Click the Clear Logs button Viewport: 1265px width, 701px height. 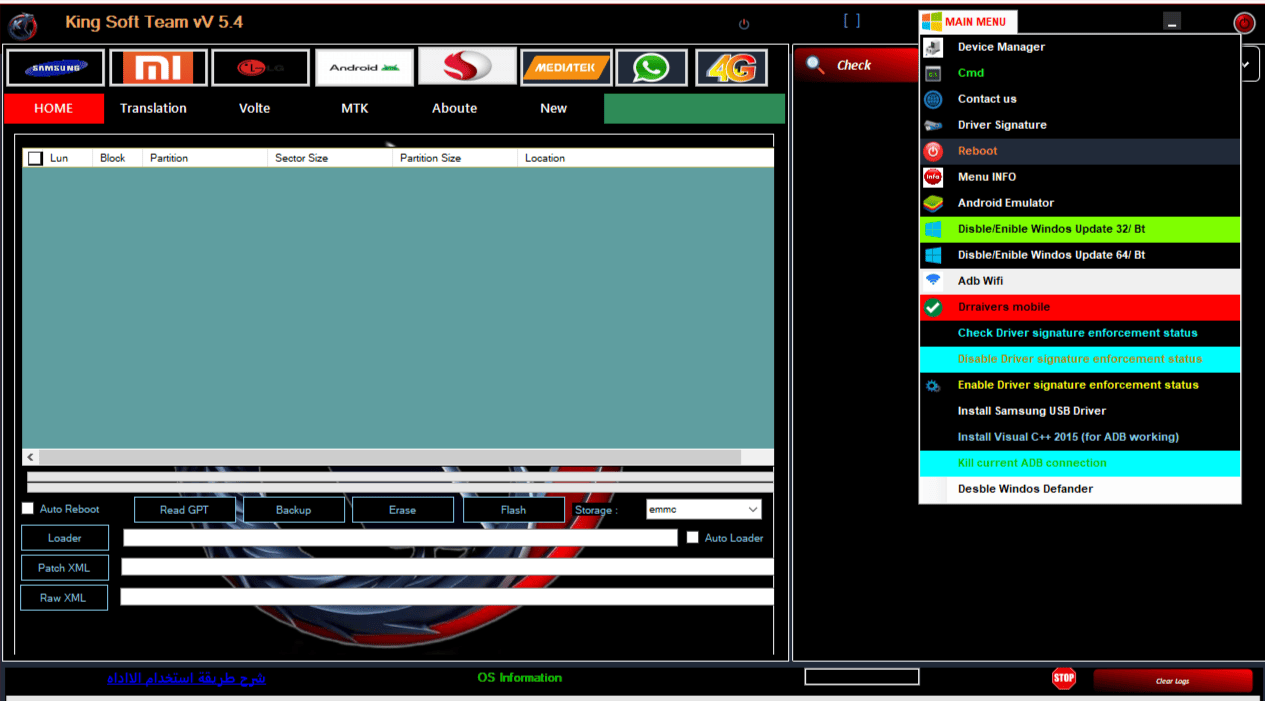1172,681
